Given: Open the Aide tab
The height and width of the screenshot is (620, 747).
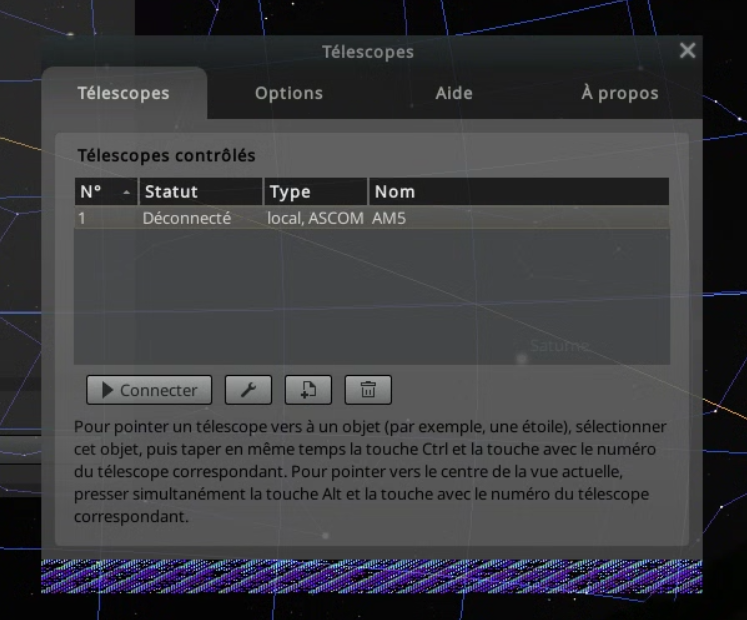Looking at the screenshot, I should [x=454, y=93].
